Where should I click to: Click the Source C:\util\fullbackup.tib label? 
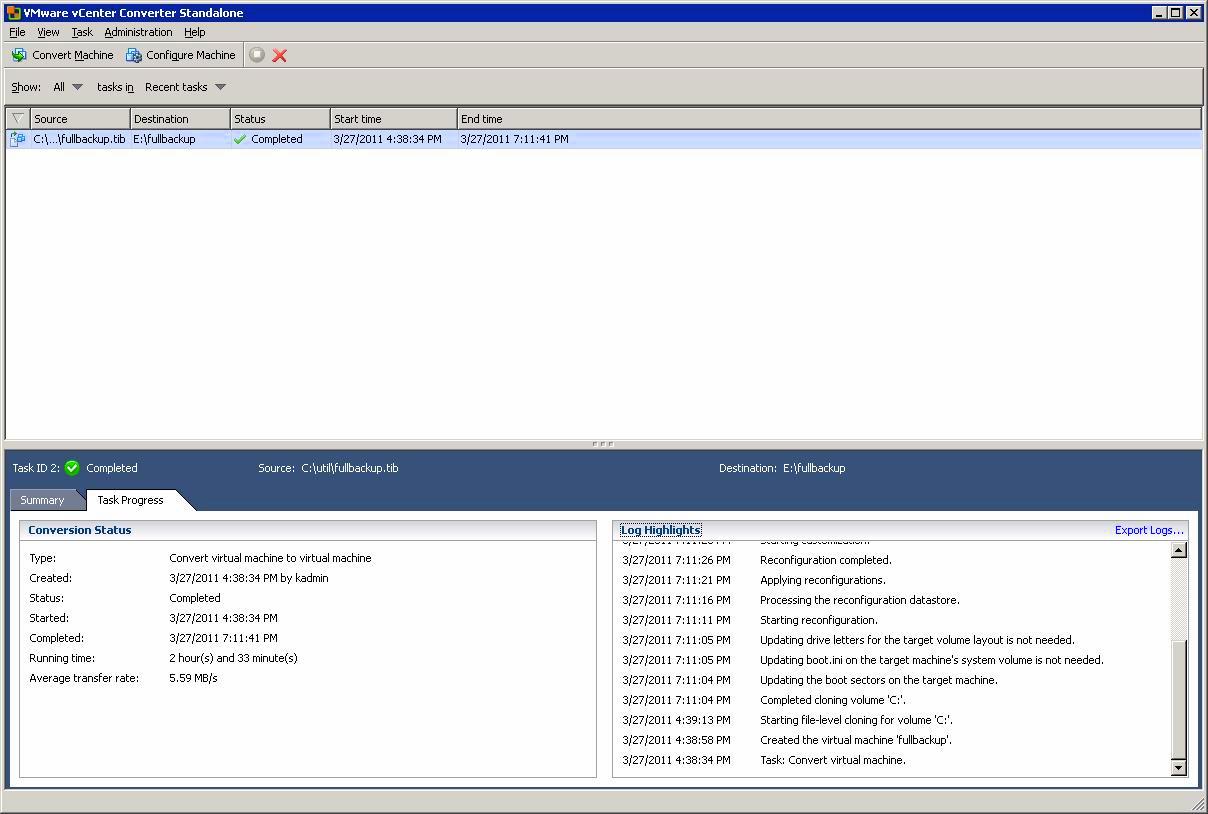(x=328, y=468)
